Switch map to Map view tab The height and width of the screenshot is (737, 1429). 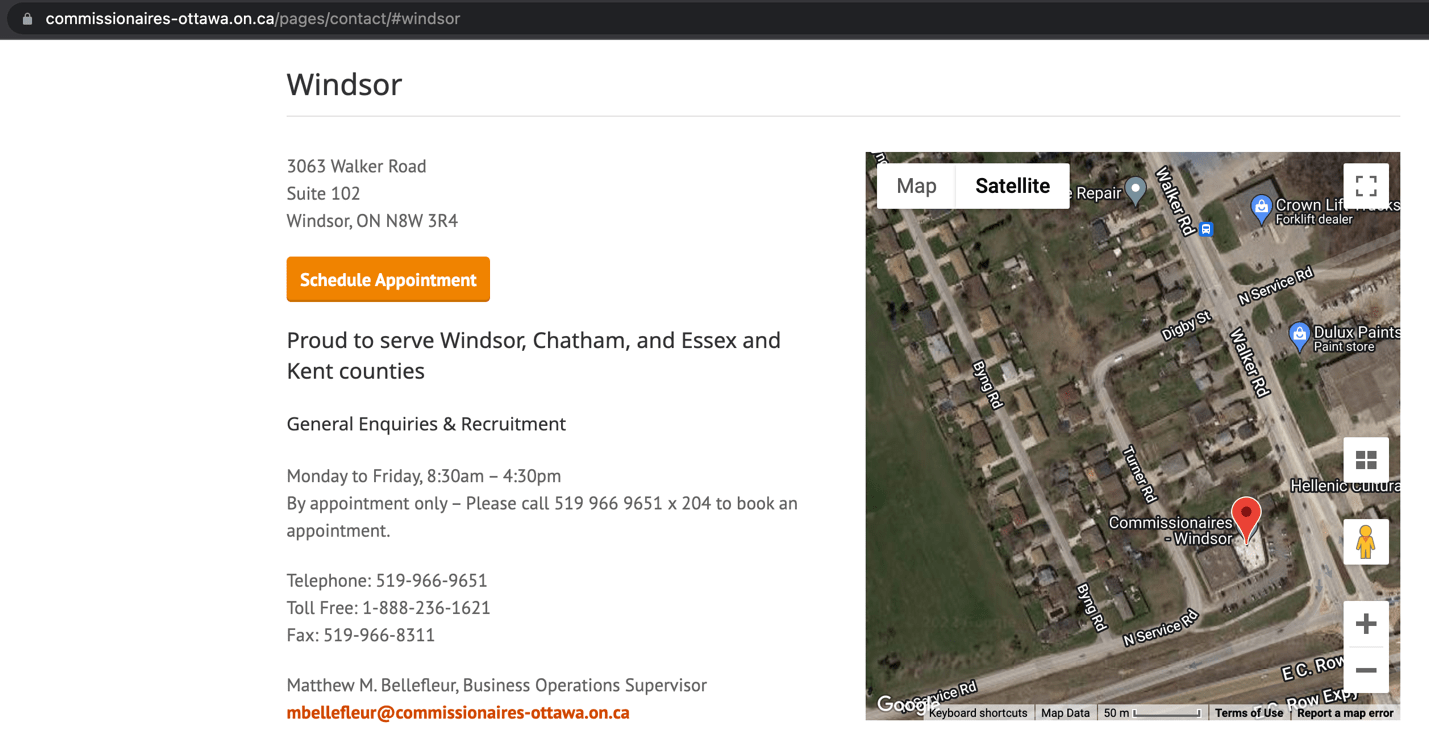pos(916,186)
